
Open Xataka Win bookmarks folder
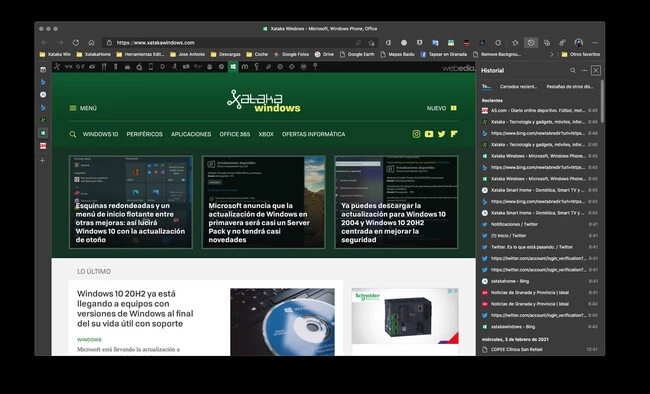(55, 54)
